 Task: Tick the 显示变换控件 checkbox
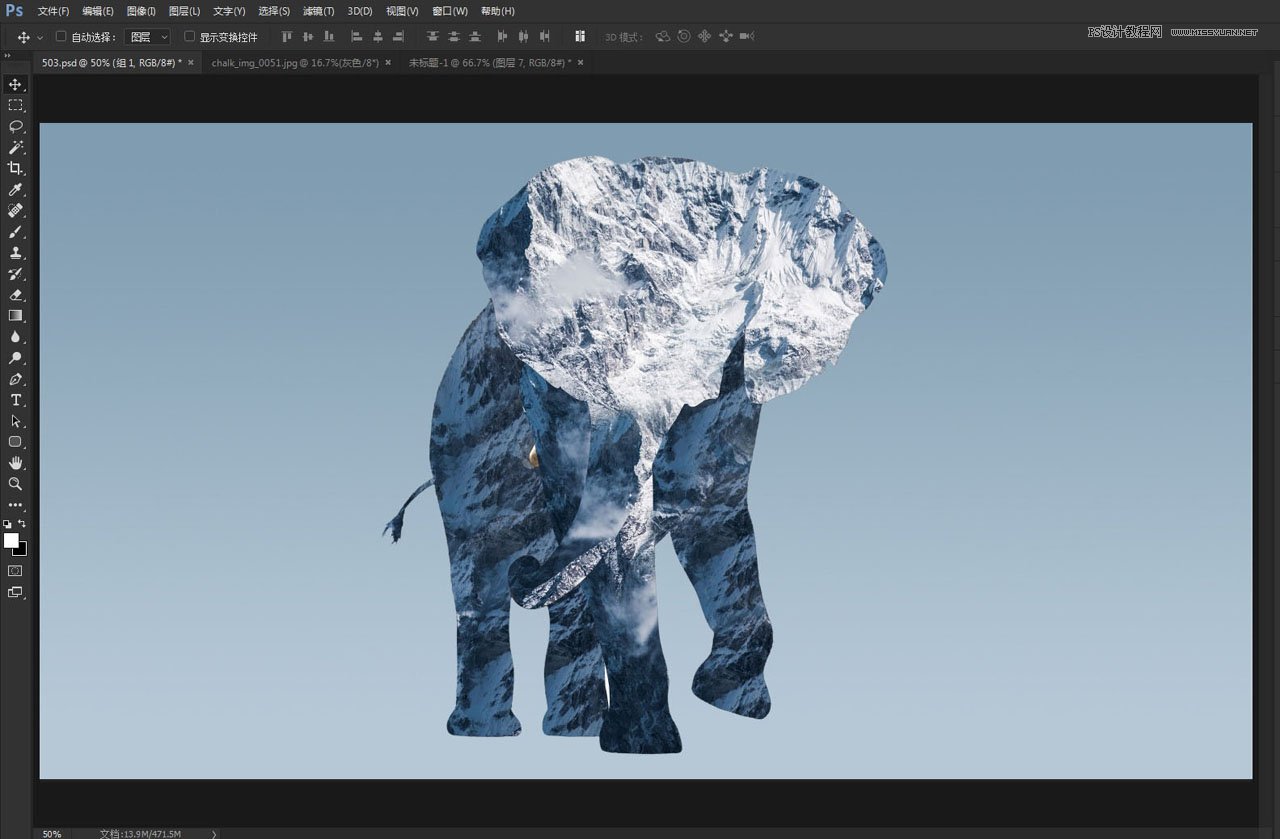click(x=190, y=37)
